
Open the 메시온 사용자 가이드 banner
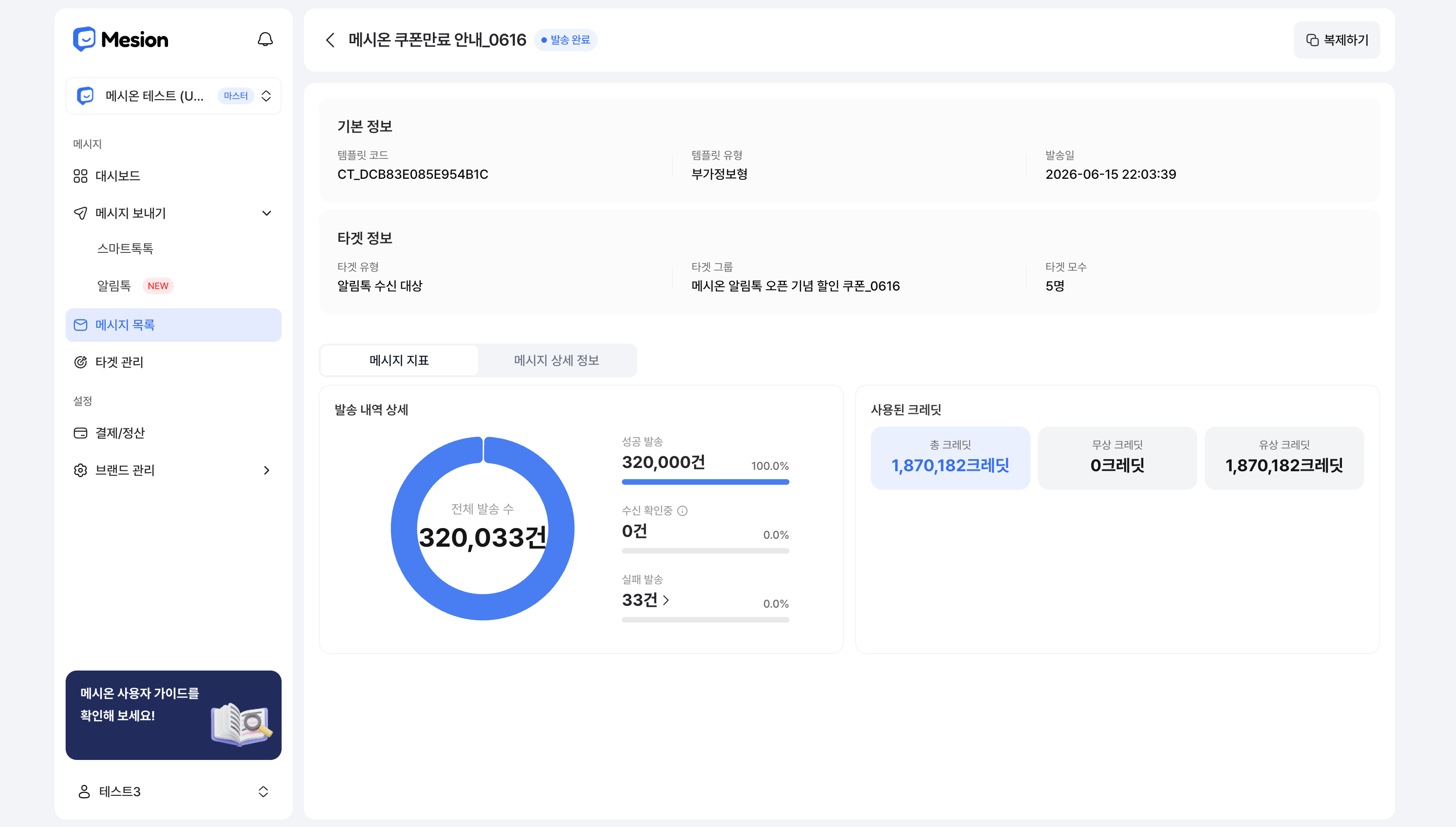pos(173,715)
